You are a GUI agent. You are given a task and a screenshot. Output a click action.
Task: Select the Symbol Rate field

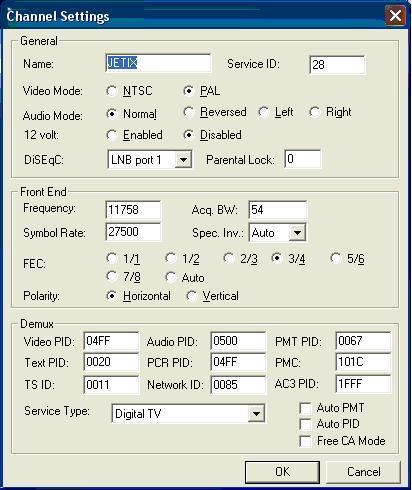(133, 232)
